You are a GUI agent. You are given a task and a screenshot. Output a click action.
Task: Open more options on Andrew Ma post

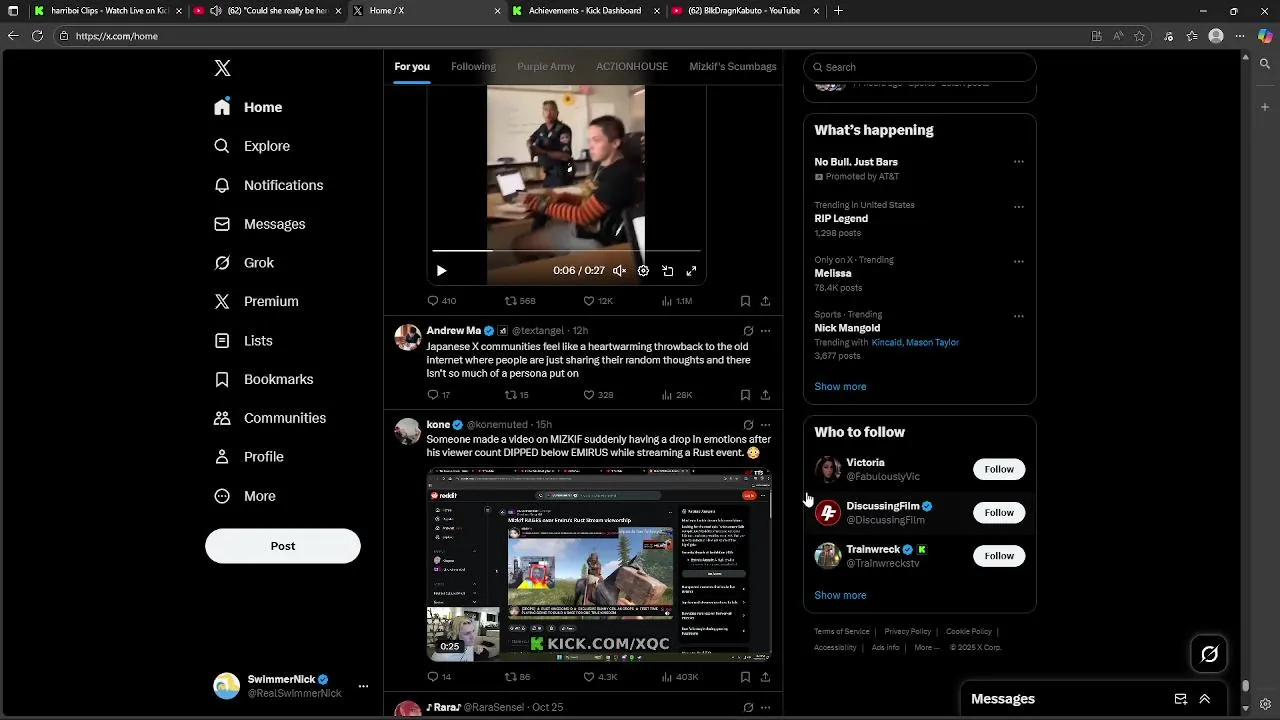(765, 331)
